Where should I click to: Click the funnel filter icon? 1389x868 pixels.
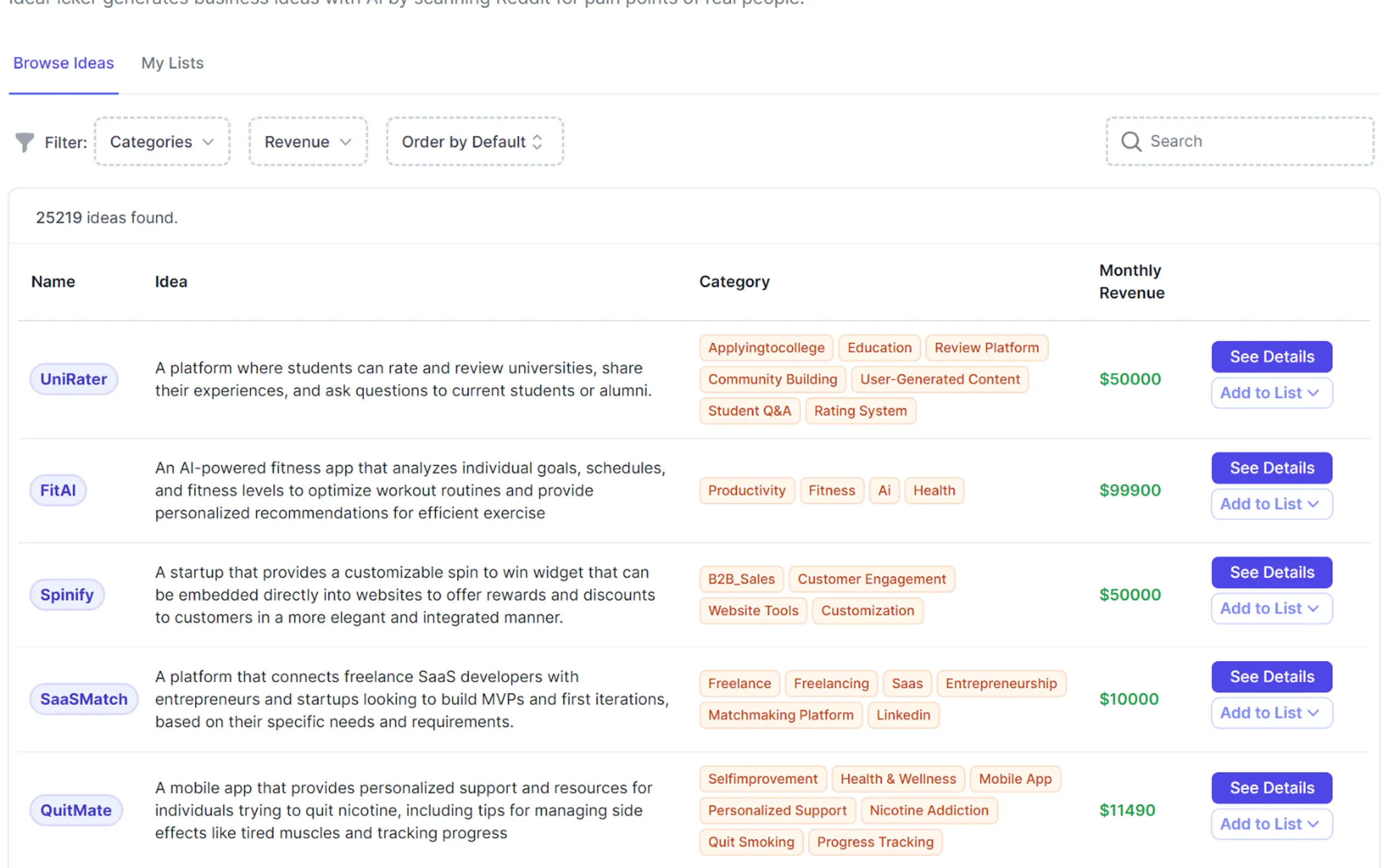(24, 142)
